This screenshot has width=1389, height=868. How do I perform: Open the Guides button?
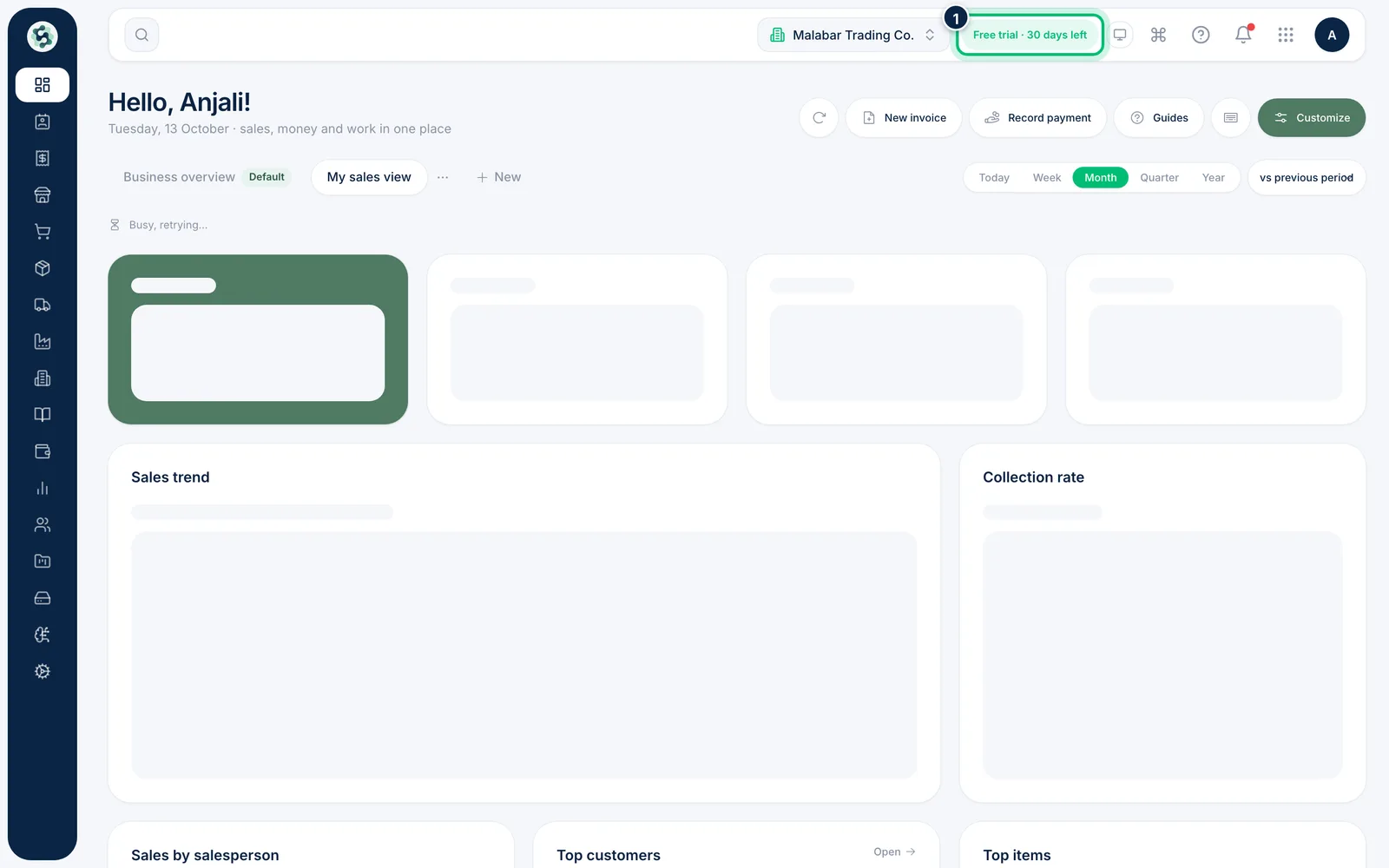pyautogui.click(x=1159, y=118)
